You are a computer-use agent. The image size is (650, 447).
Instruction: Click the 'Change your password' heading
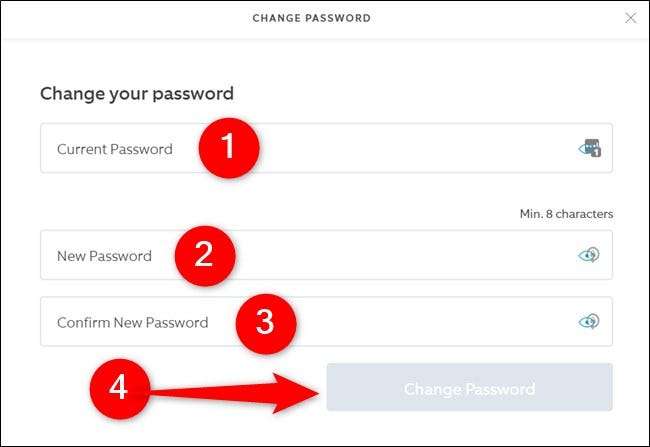click(x=137, y=94)
